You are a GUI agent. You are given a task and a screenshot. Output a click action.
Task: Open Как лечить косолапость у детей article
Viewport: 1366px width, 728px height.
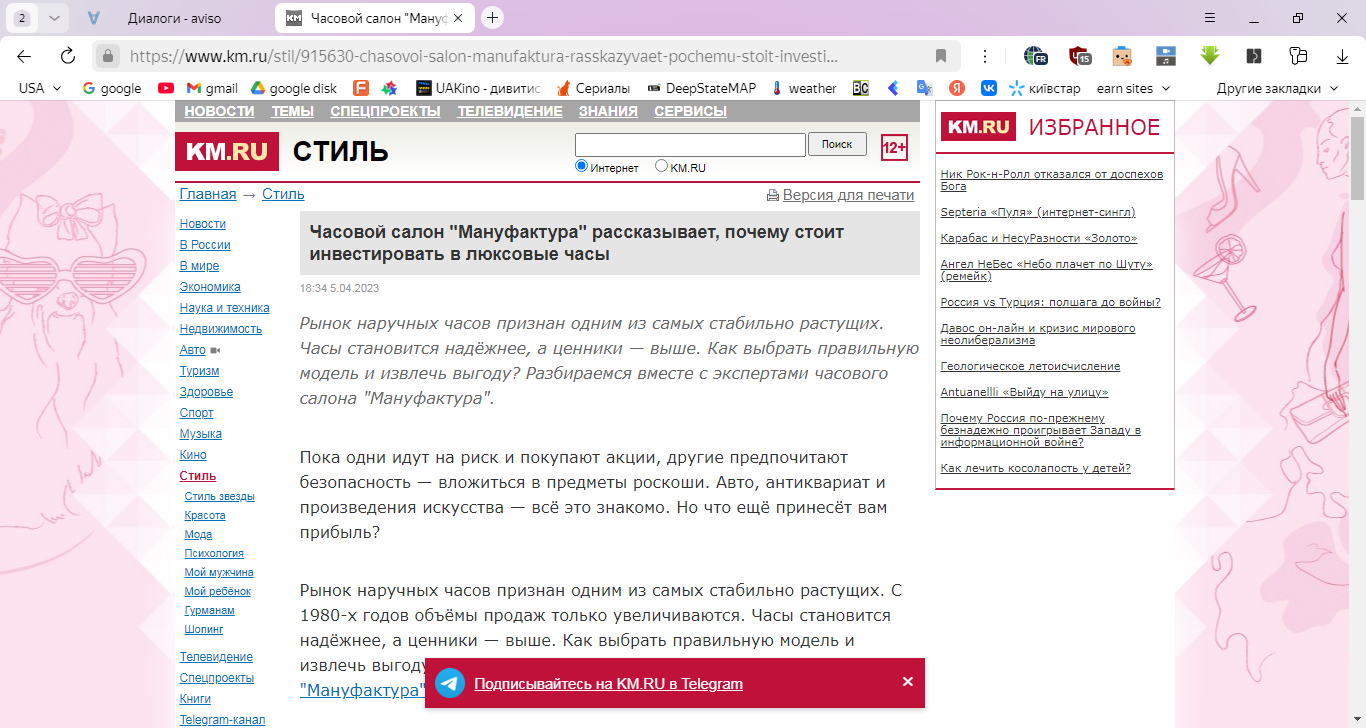(1036, 468)
